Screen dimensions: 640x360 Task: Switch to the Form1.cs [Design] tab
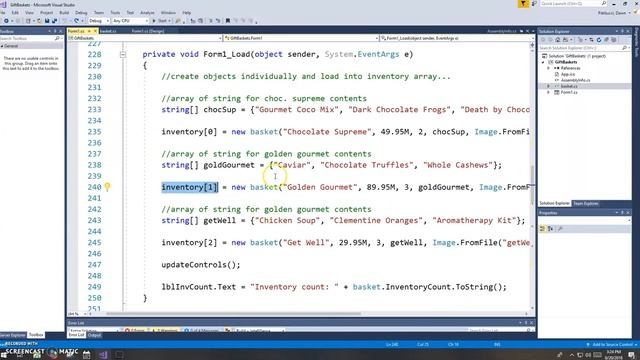(148, 31)
